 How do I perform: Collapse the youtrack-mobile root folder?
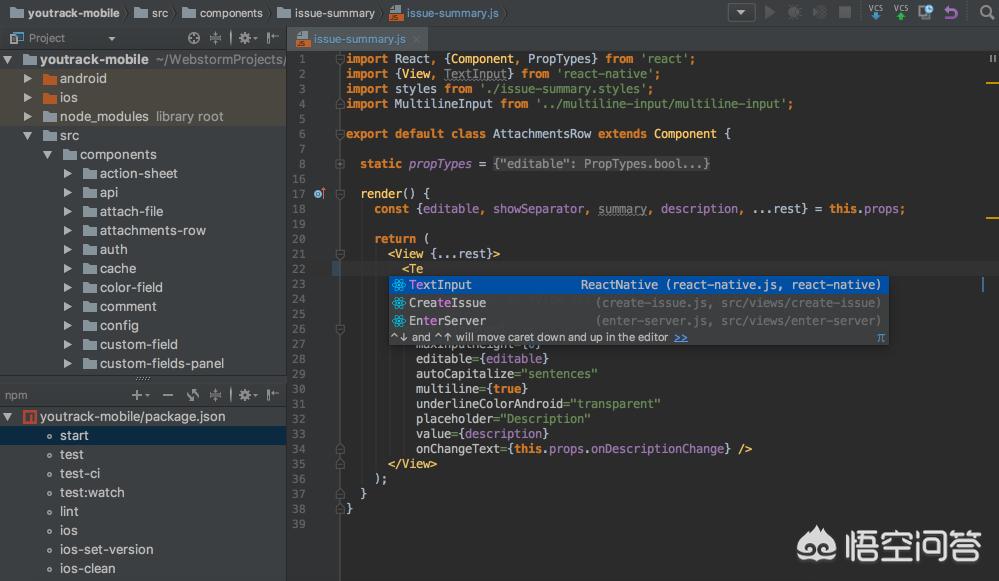click(8, 60)
